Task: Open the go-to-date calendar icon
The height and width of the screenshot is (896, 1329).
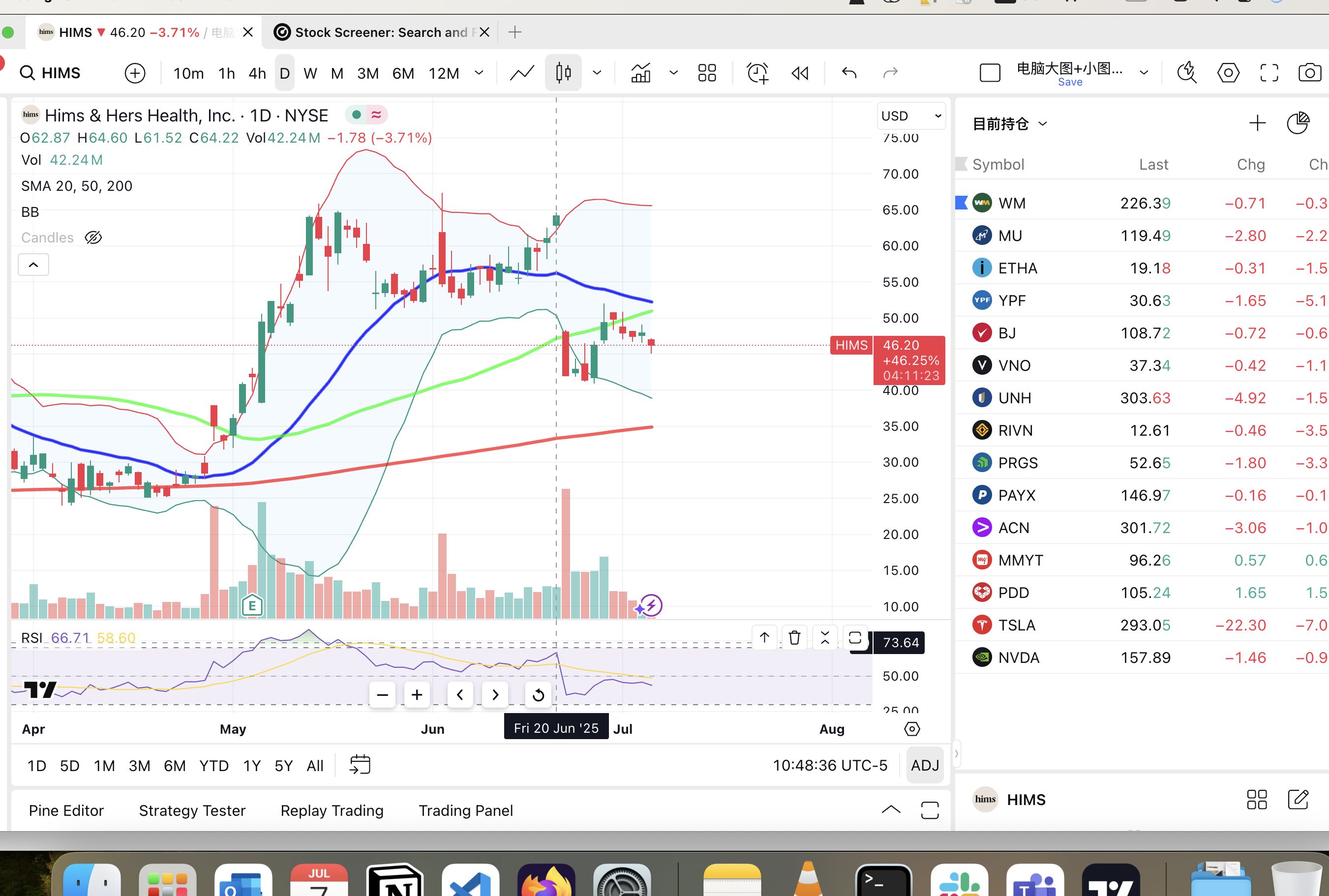Action: tap(360, 765)
